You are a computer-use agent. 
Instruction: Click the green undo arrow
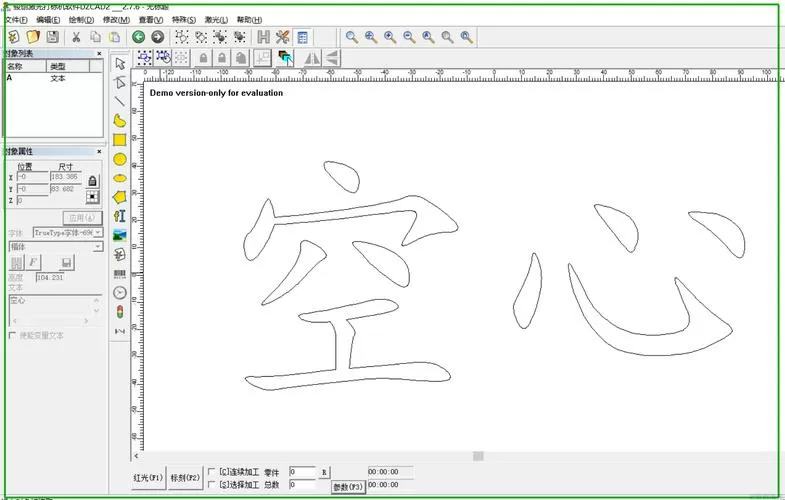click(x=139, y=37)
